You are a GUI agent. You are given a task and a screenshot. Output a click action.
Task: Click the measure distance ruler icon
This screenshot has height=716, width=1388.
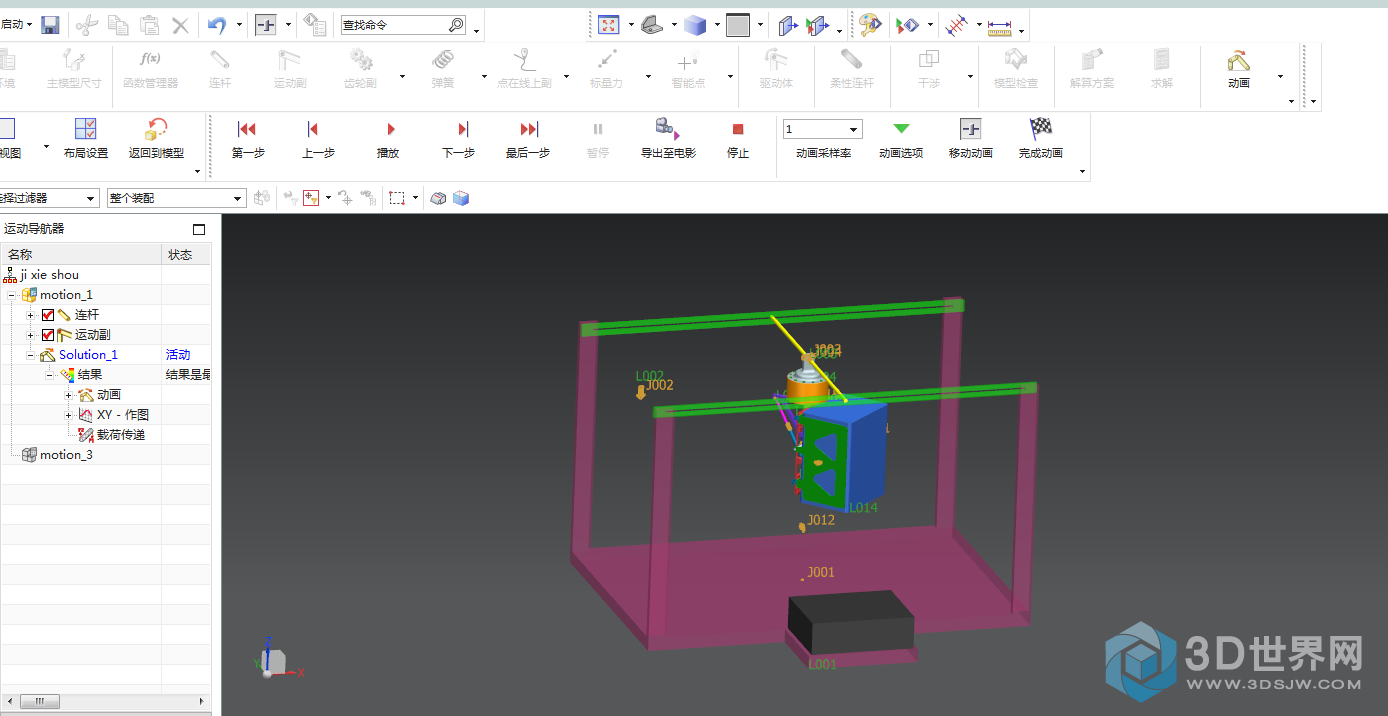click(999, 28)
